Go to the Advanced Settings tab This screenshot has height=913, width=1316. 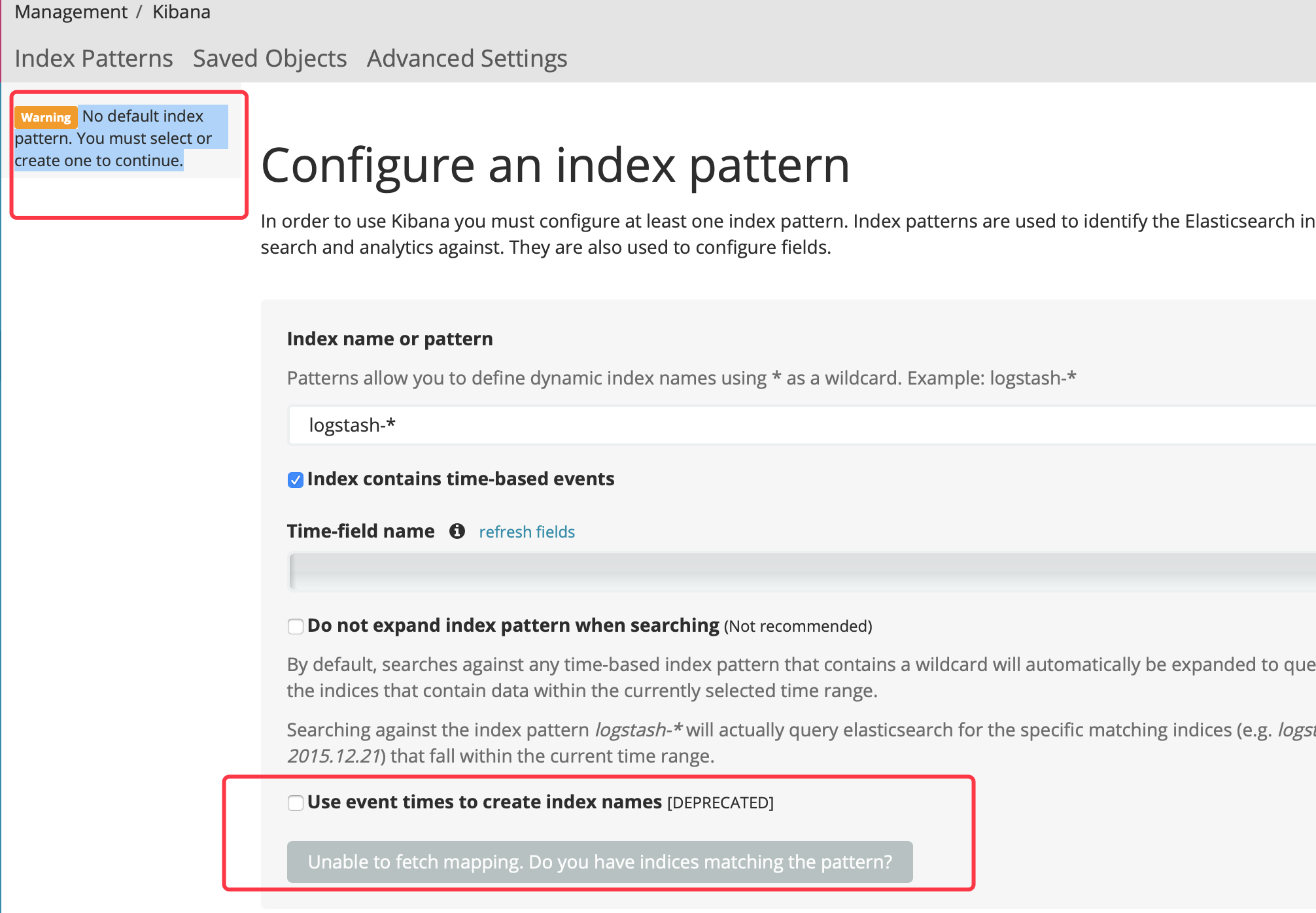tap(467, 59)
